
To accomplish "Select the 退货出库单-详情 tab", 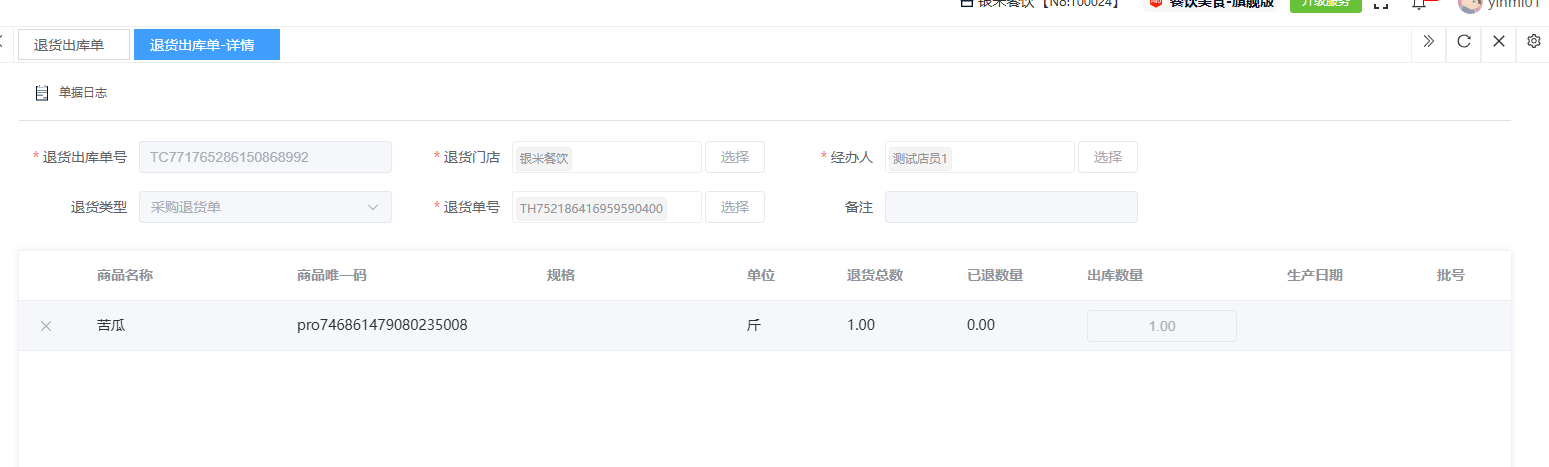I will 206,45.
